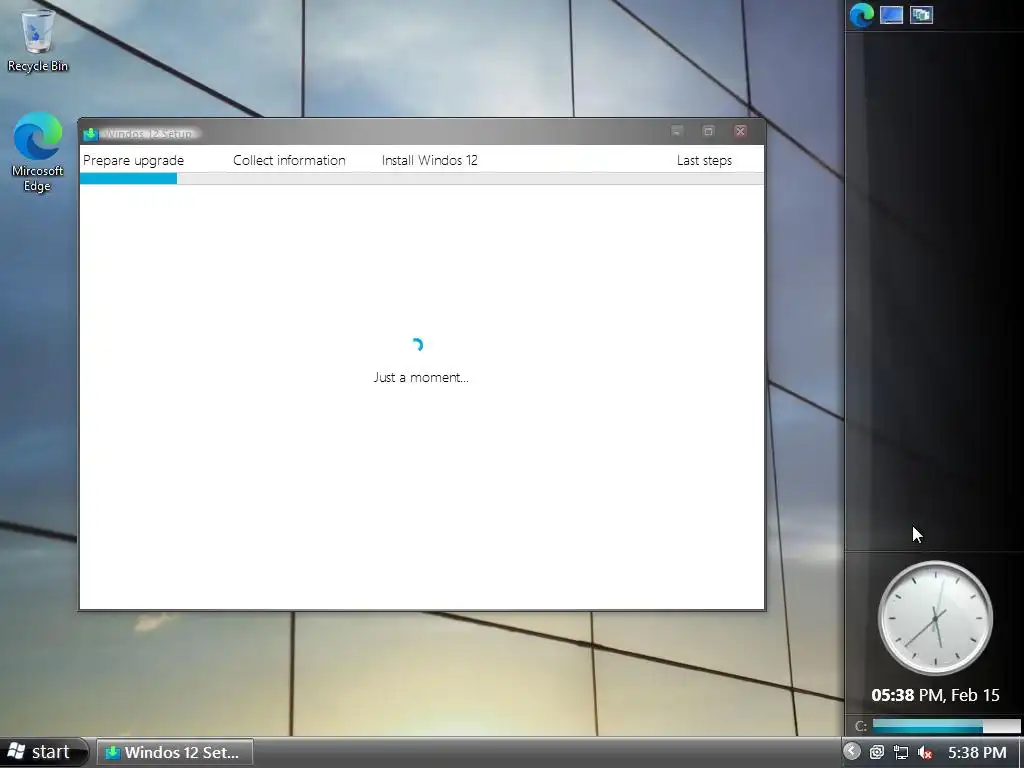Click the setup progress bar

click(x=421, y=179)
